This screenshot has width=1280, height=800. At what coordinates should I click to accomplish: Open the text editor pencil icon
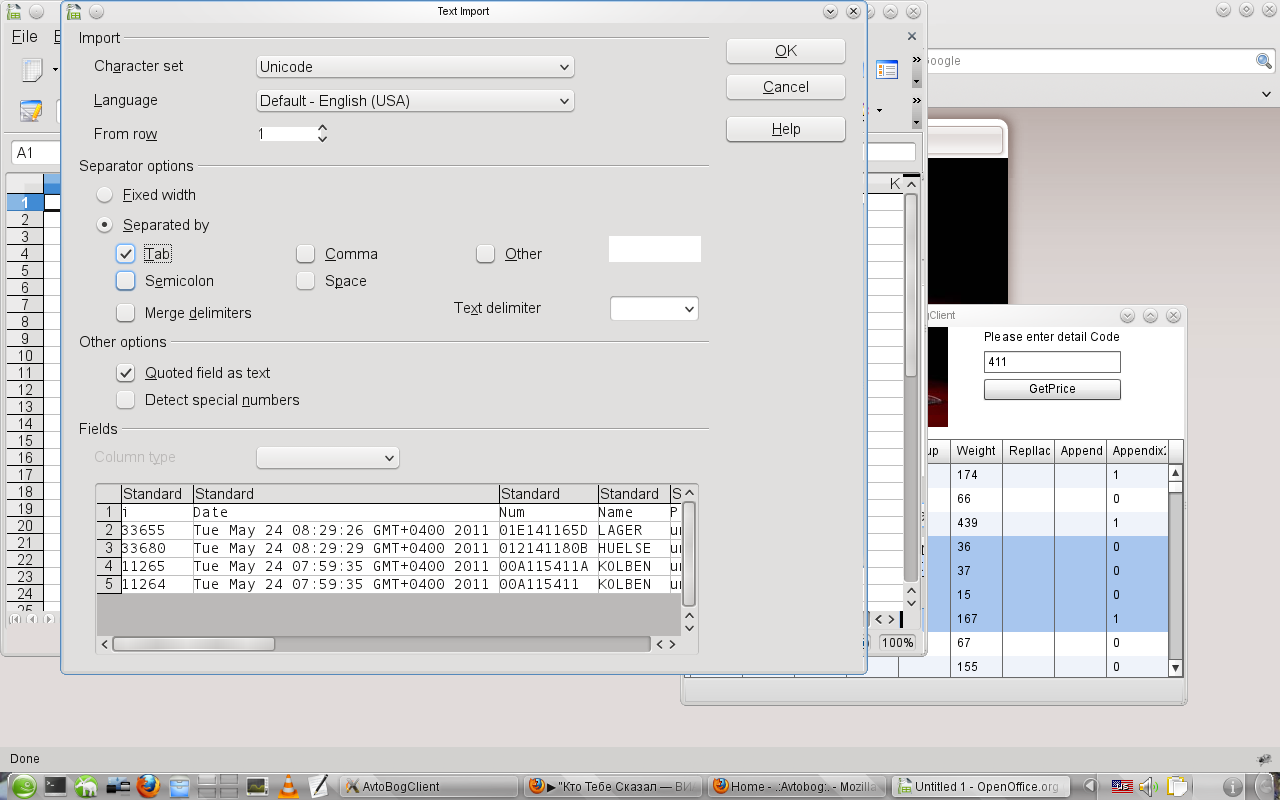pos(319,786)
